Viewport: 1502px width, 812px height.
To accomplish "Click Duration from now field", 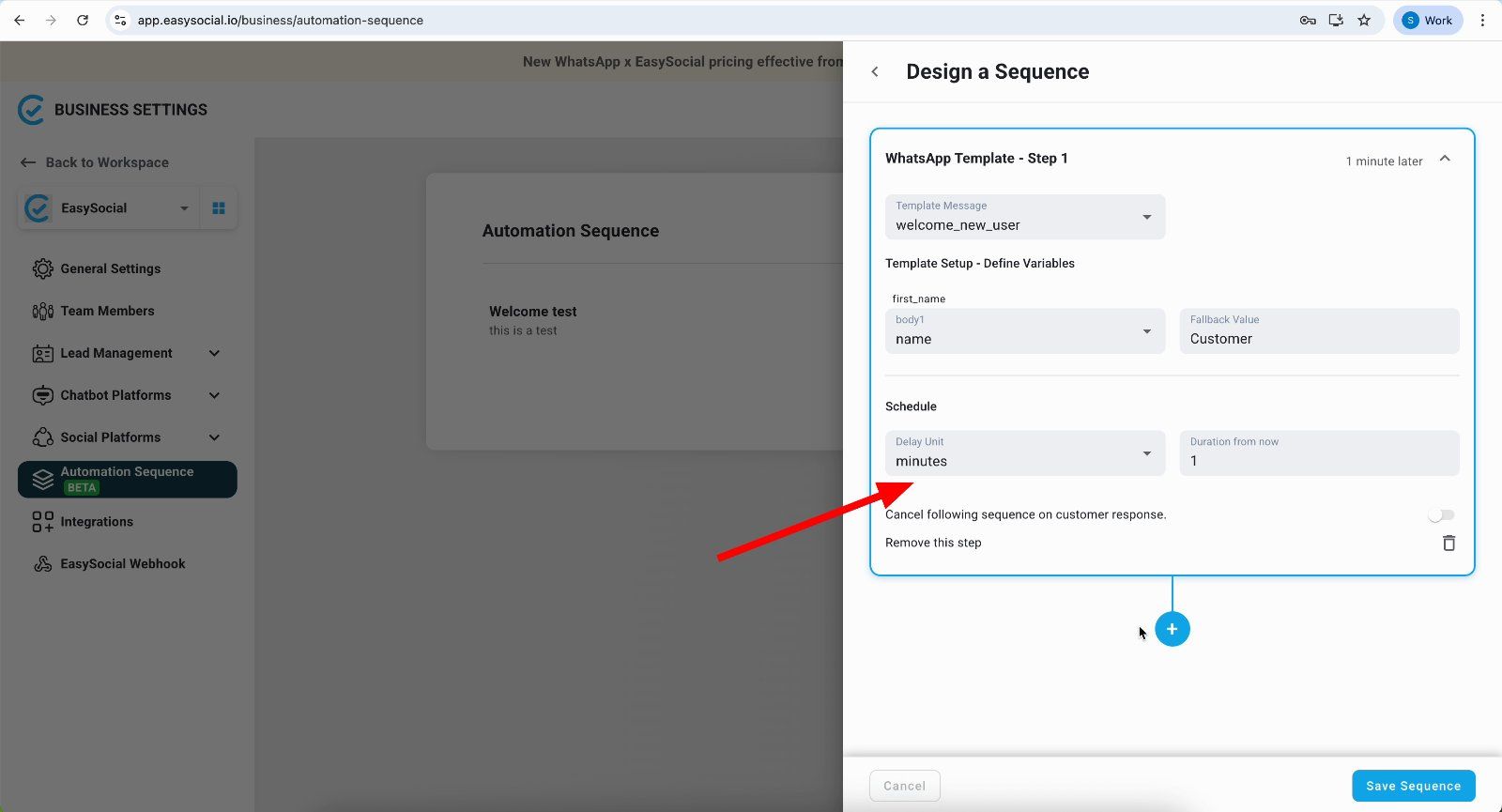I will tap(1319, 452).
